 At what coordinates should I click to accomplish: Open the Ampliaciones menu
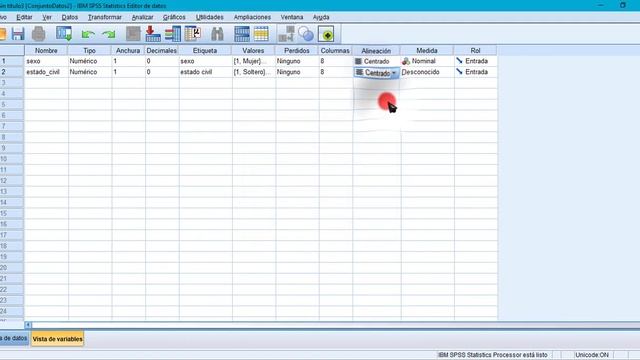click(x=252, y=17)
